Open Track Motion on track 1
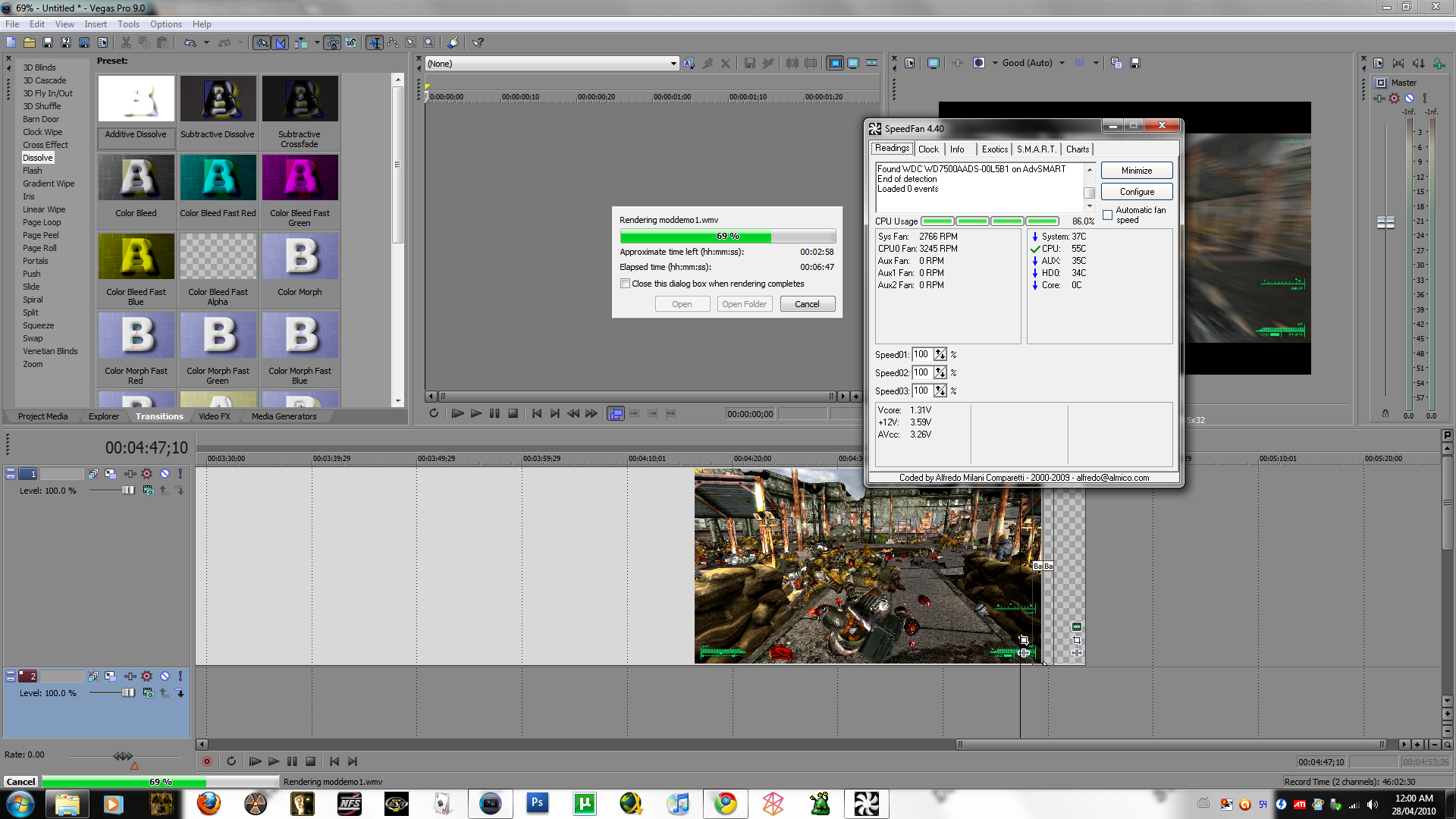1456x819 pixels. (110, 473)
